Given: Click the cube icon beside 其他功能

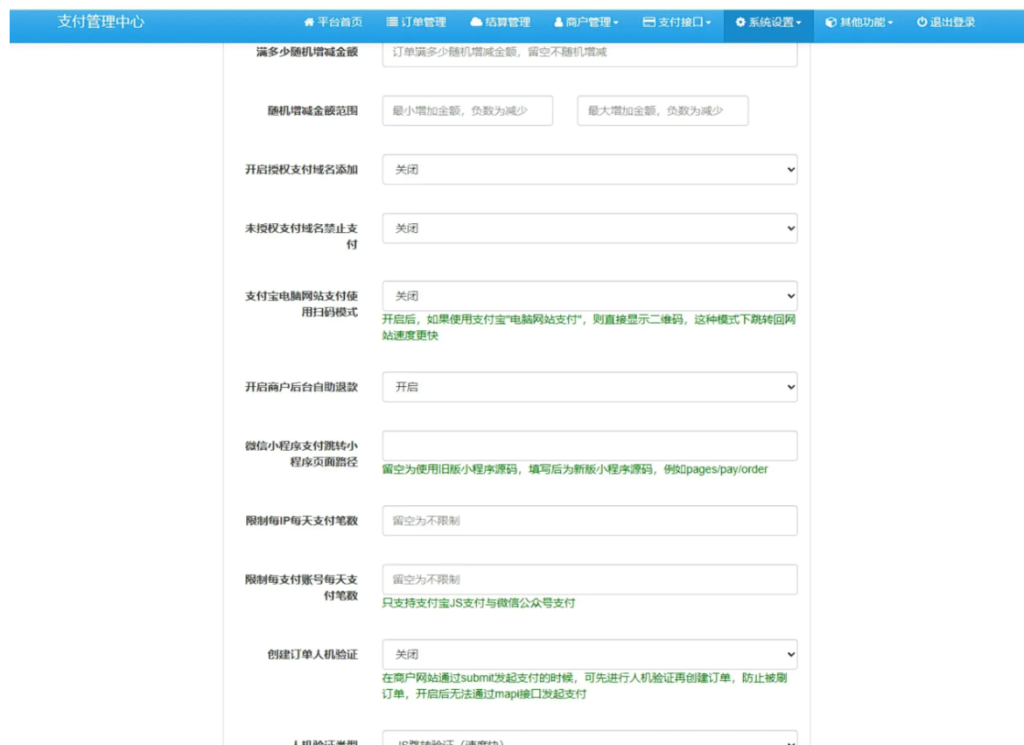Looking at the screenshot, I should tap(830, 22).
